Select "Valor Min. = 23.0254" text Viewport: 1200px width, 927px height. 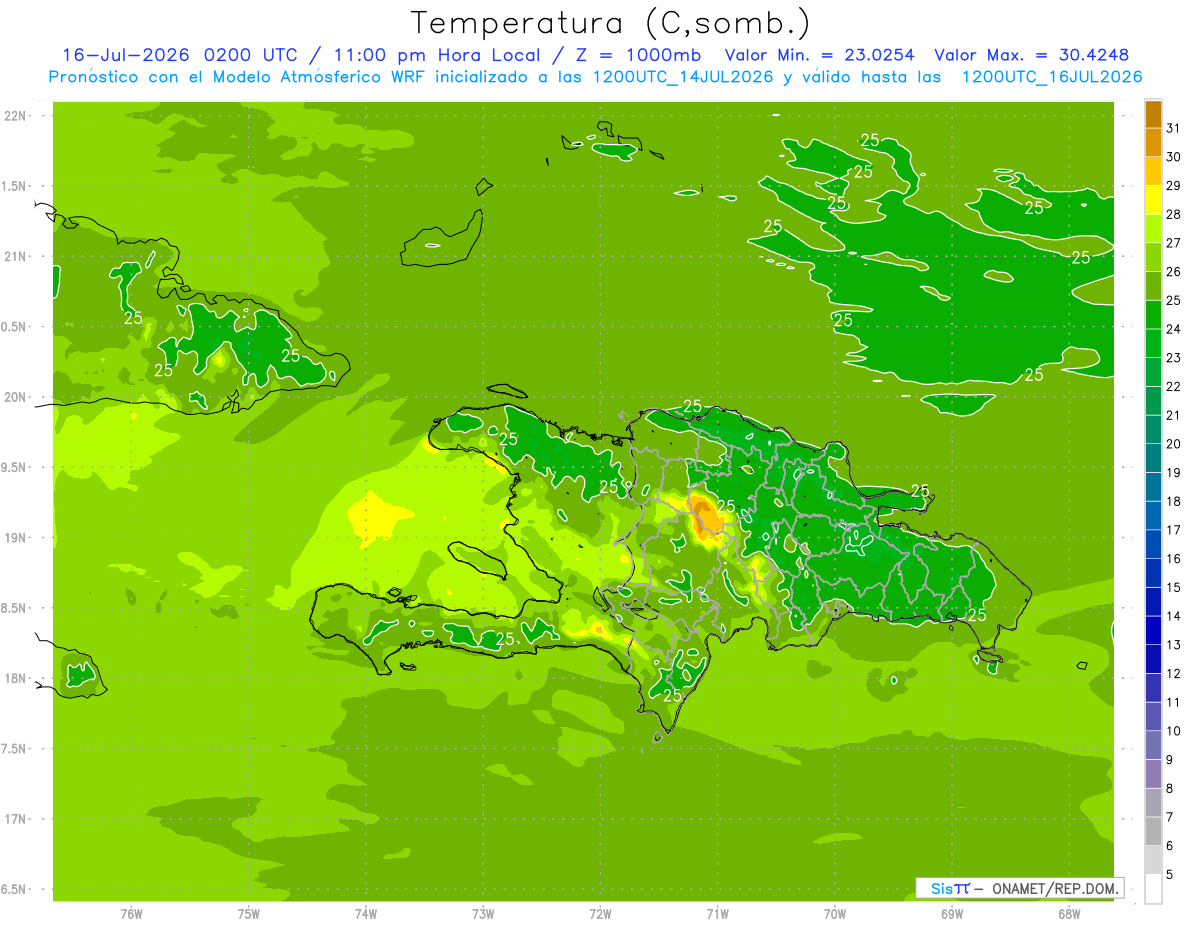click(x=821, y=55)
